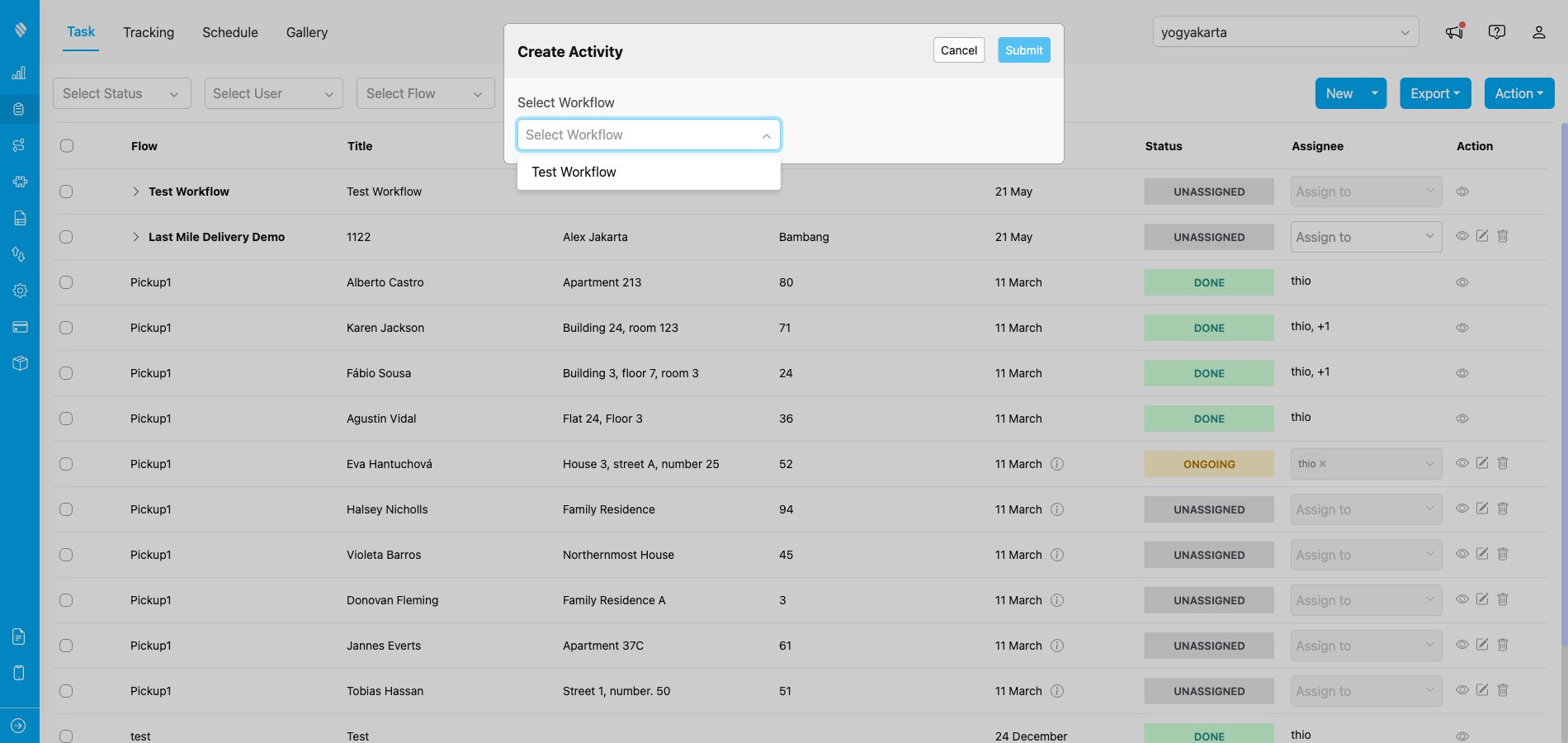Open the help chat icon

1497,32
